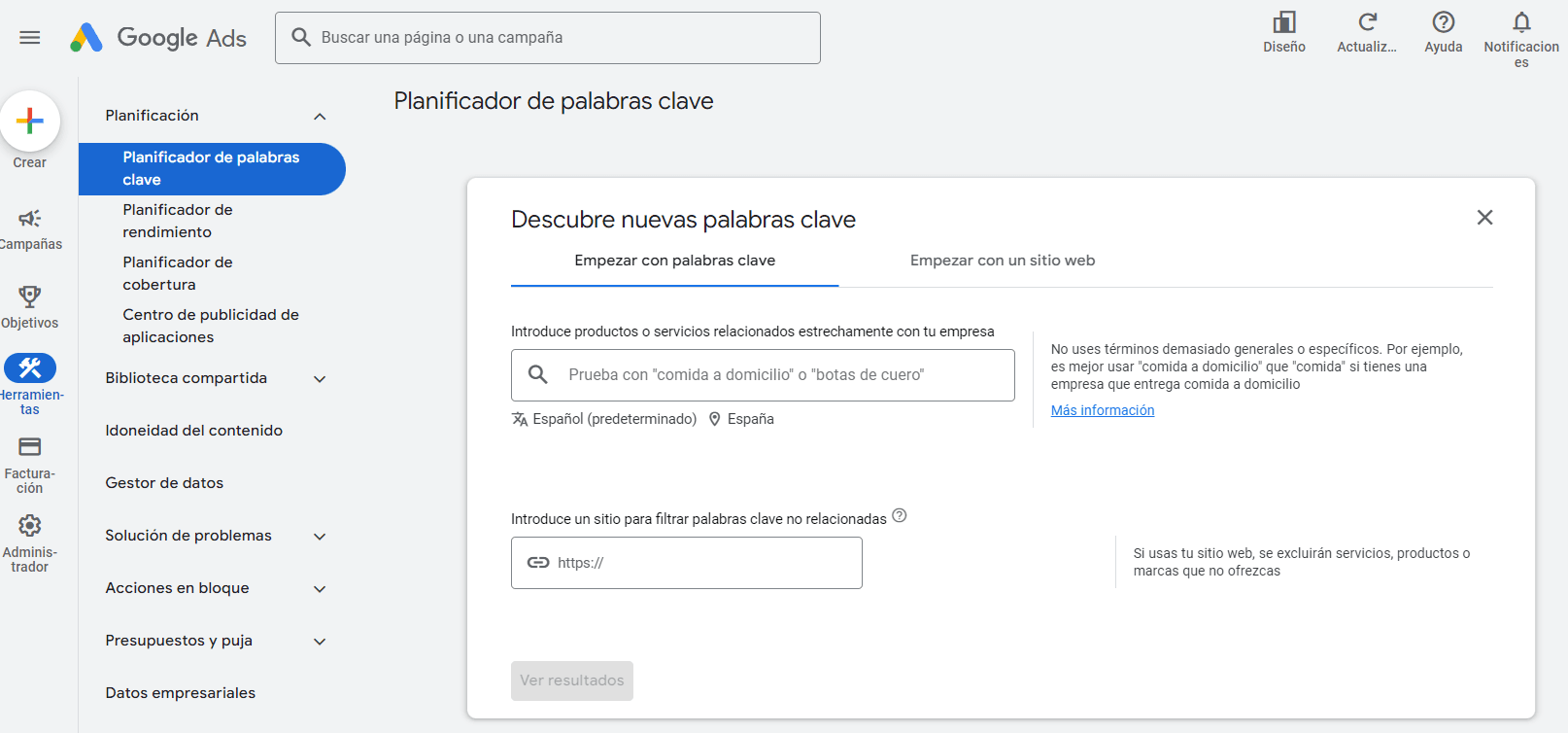1568x733 pixels.
Task: Open Centro de publicidad de aplicaciones
Action: [x=212, y=326]
